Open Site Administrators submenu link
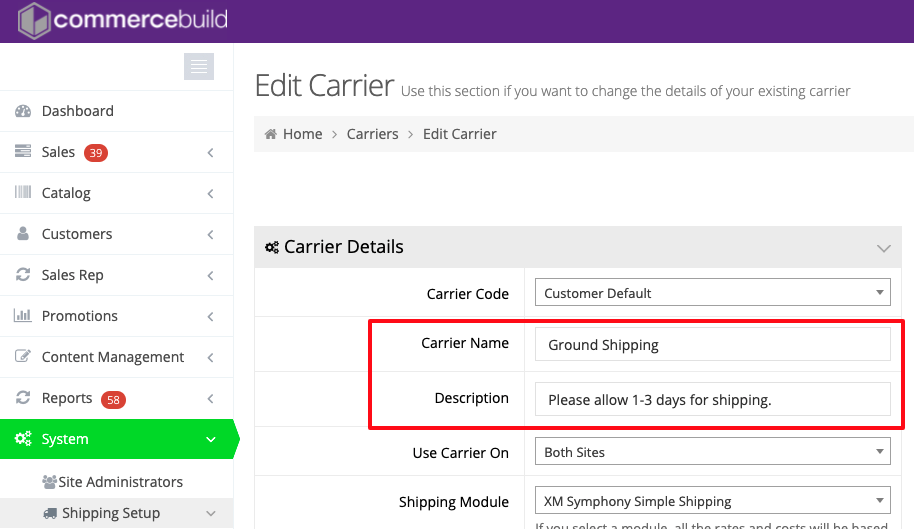Viewport: 914px width, 529px height. (x=120, y=482)
